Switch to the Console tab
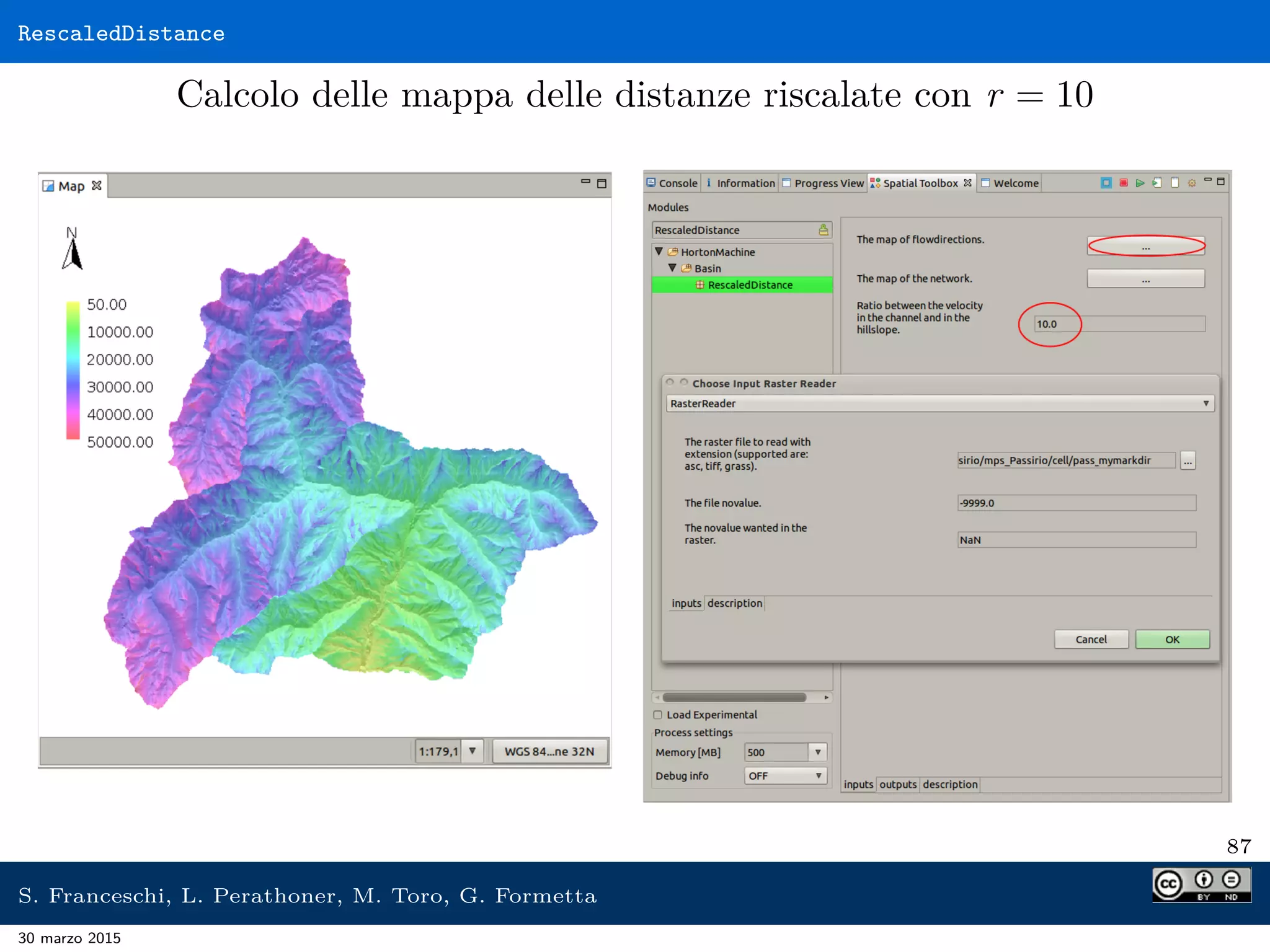Viewport: 1270px width, 952px height. pos(673,183)
